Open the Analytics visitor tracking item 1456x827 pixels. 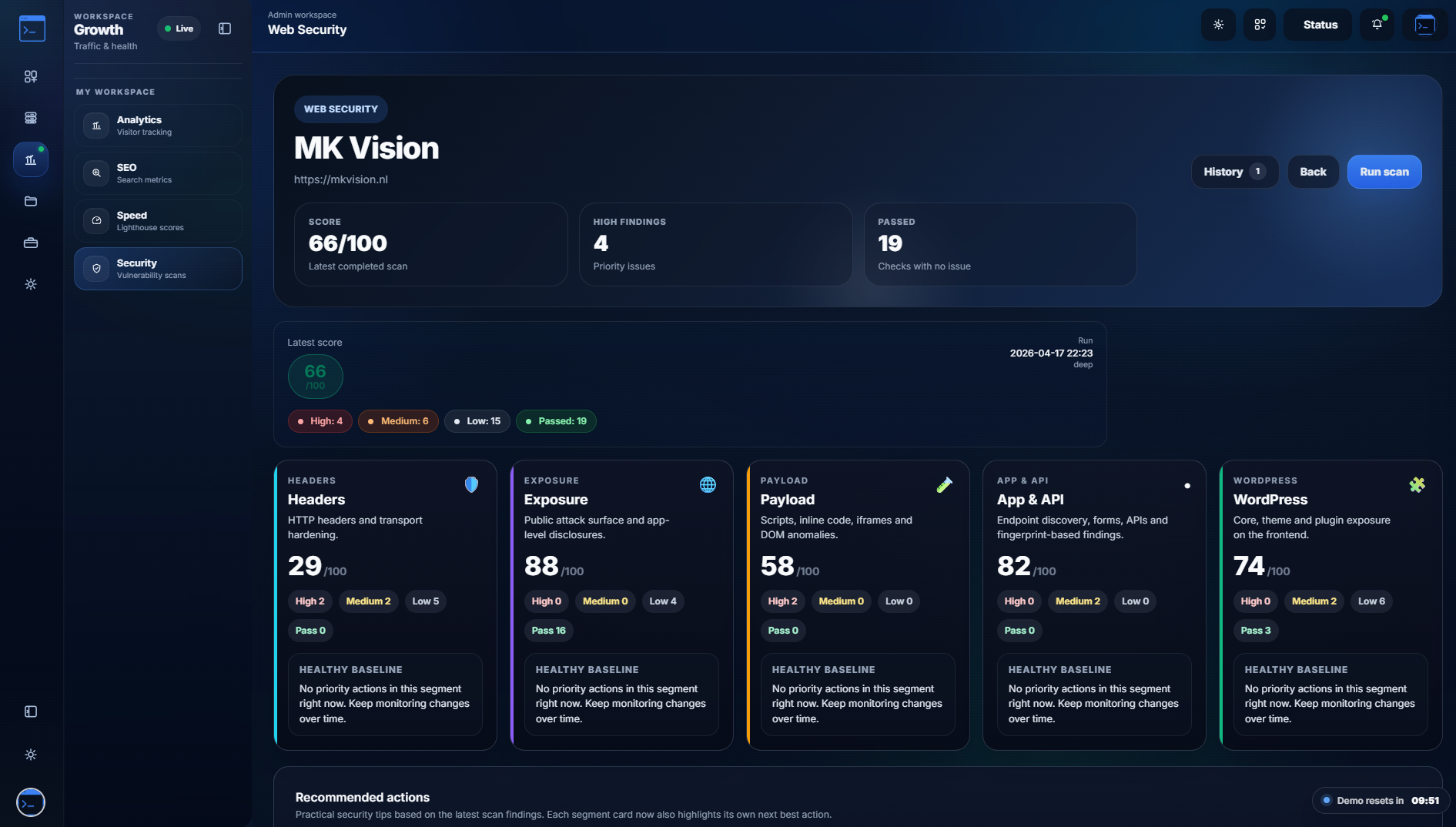[x=158, y=126]
